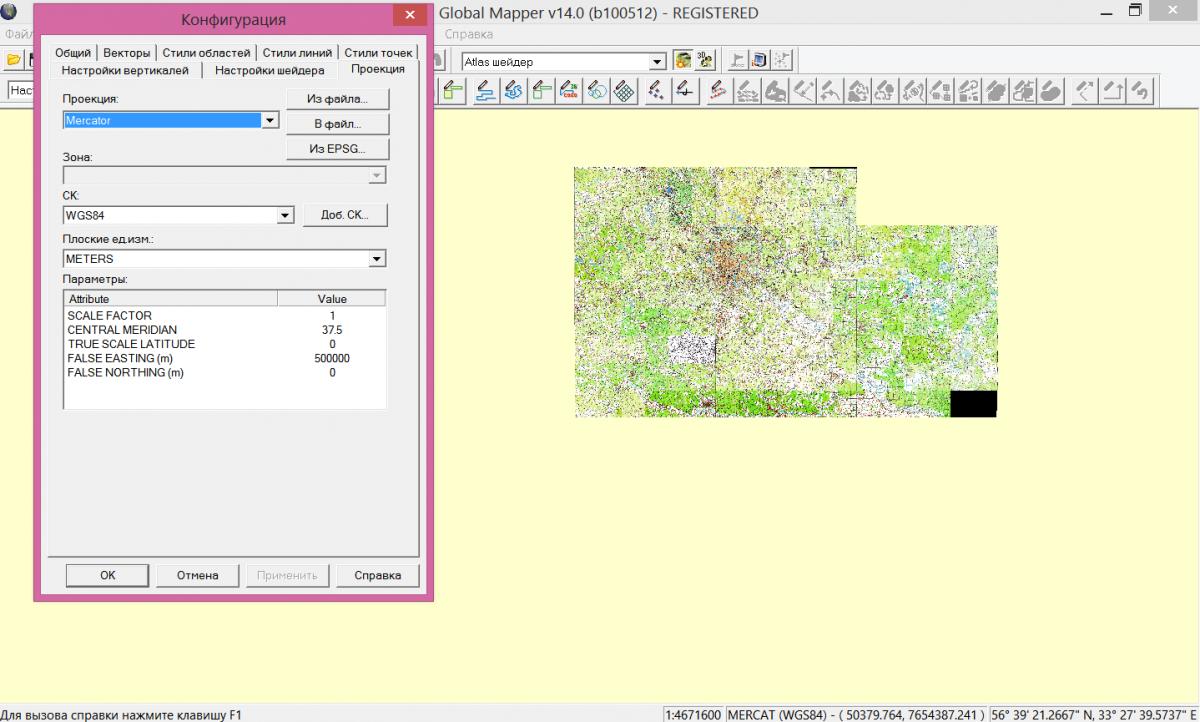Click the COGO digitizer tool icon
1200x722 pixels.
[x=570, y=92]
